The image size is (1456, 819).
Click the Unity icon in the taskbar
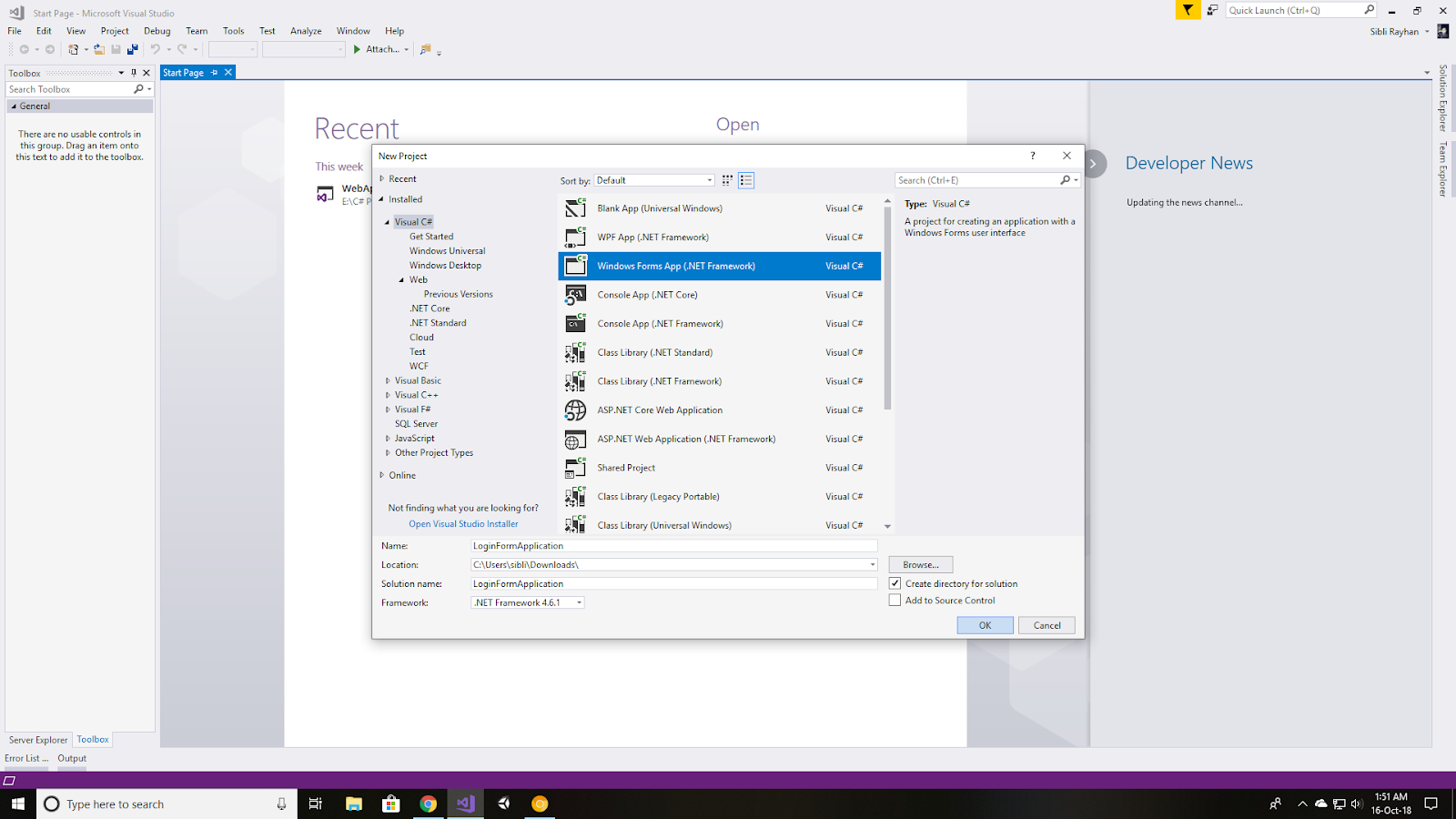point(503,804)
